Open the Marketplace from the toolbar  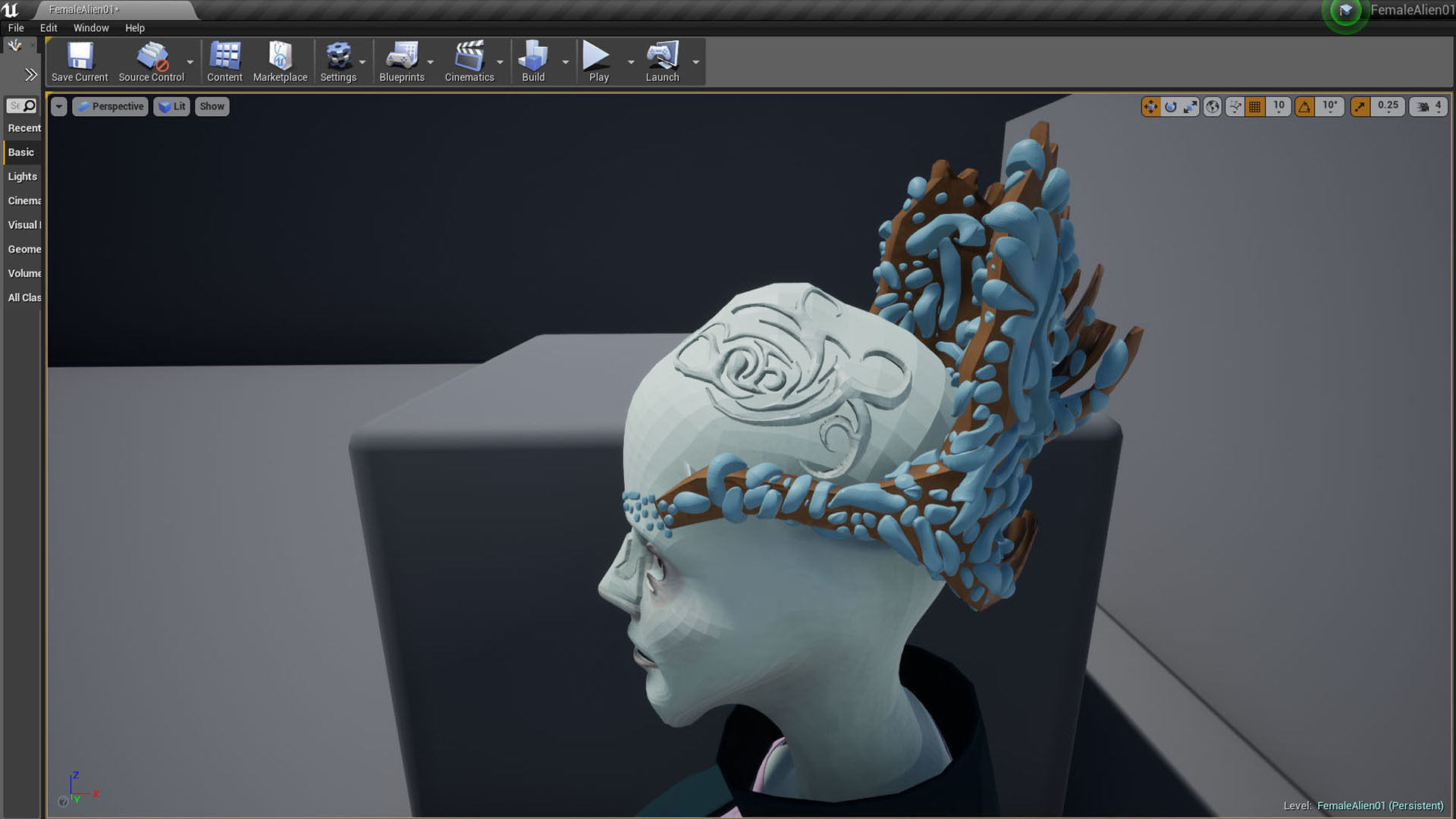click(280, 62)
